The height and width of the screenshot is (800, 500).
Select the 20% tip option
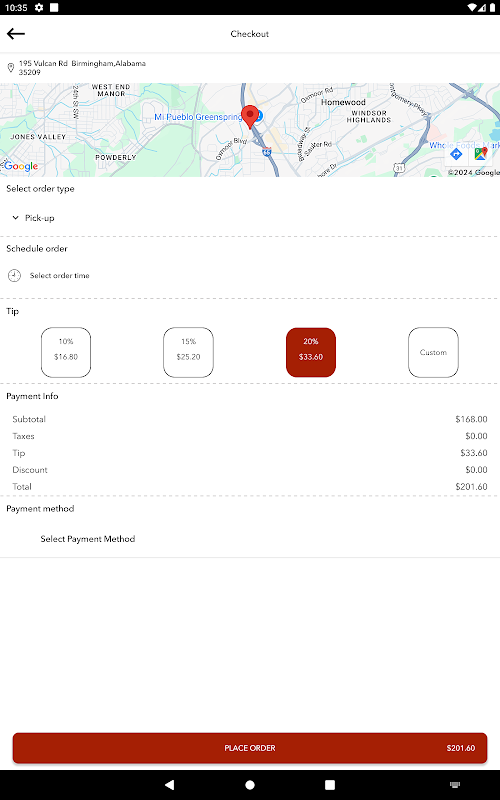311,353
